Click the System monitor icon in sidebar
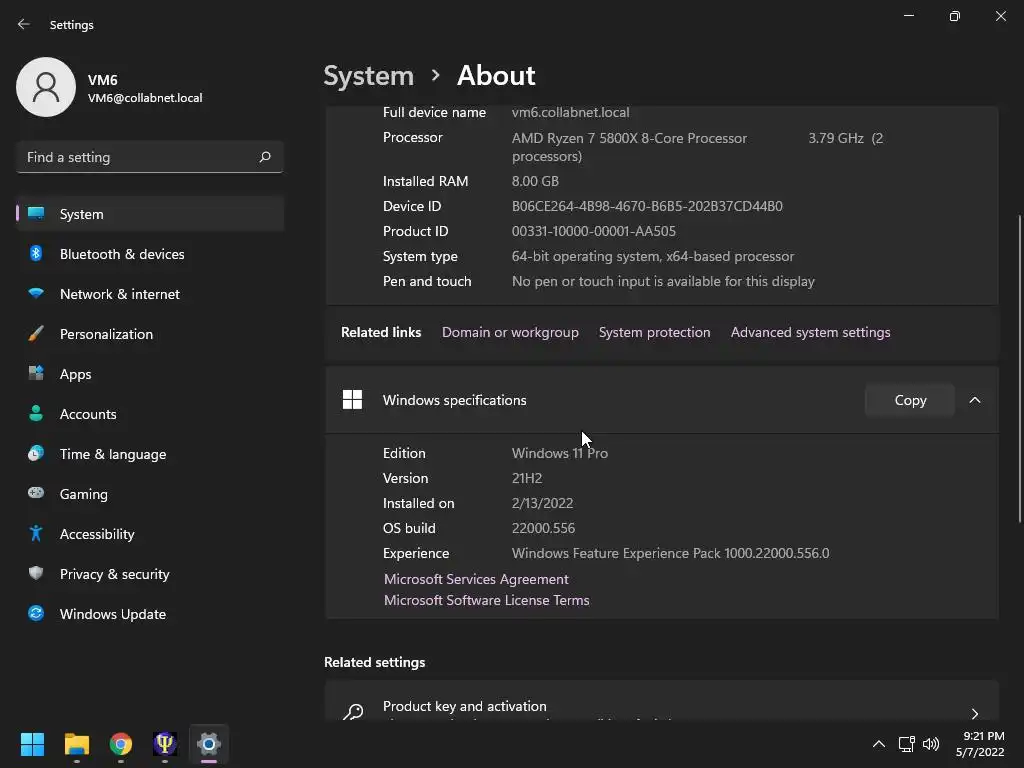 coord(36,214)
